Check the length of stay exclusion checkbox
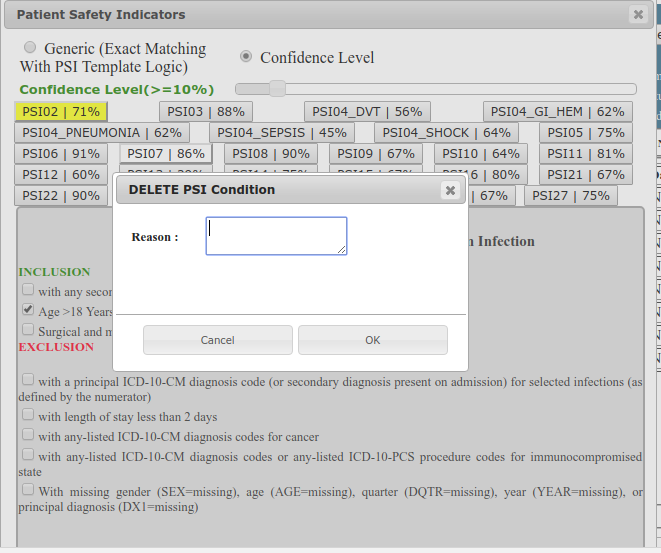The width and height of the screenshot is (661, 553). pyautogui.click(x=28, y=415)
